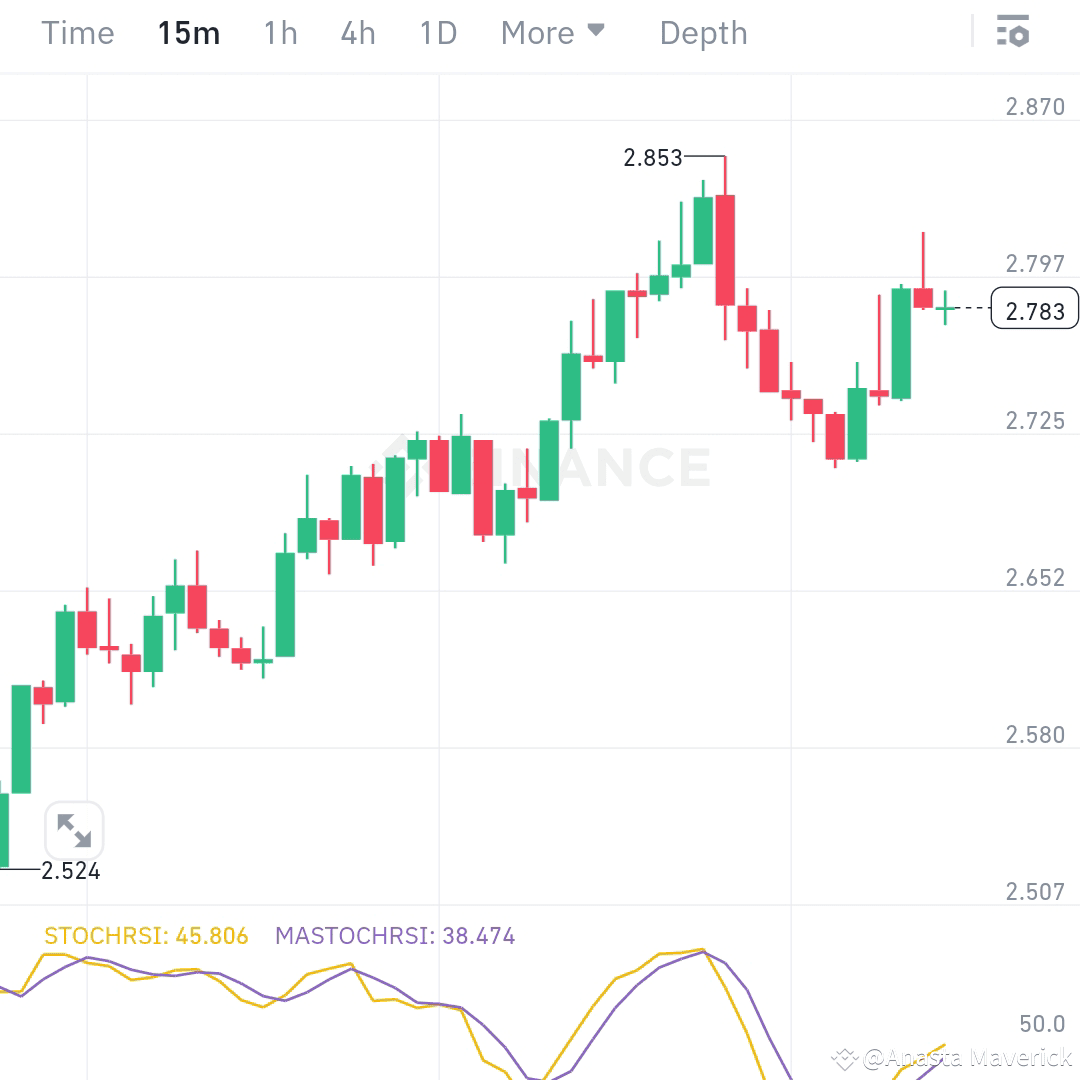1080x1080 pixels.
Task: Click the tallest red candle below the peak
Action: (x=725, y=250)
